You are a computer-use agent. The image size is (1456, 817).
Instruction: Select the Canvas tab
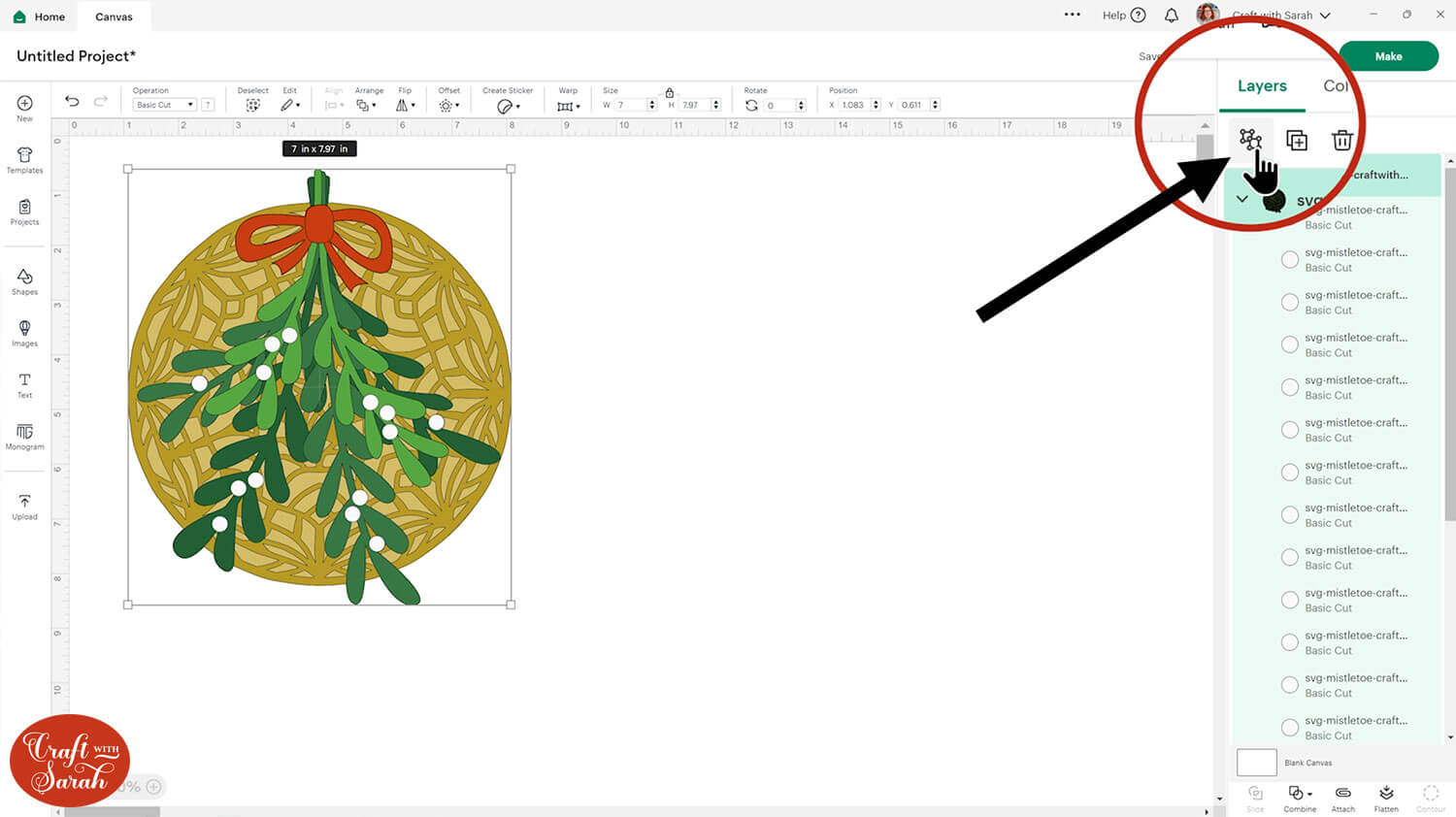114,16
